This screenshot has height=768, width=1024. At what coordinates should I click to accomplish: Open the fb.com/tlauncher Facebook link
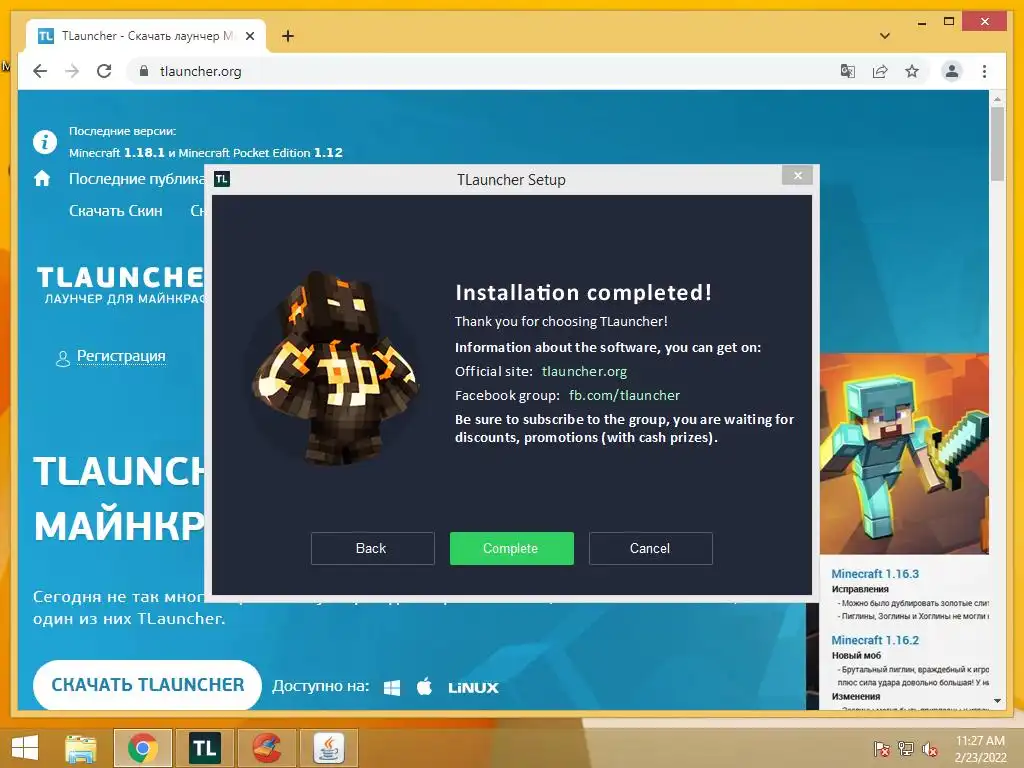coord(624,395)
